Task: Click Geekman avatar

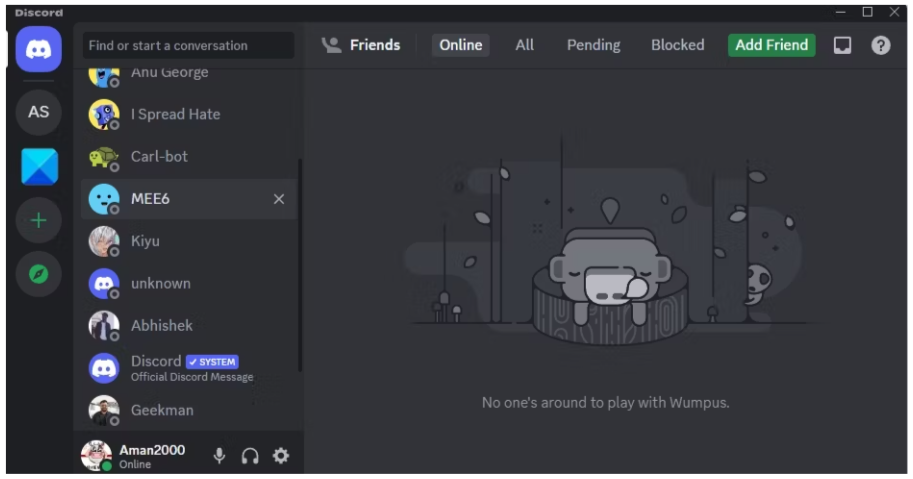Action: pos(104,410)
